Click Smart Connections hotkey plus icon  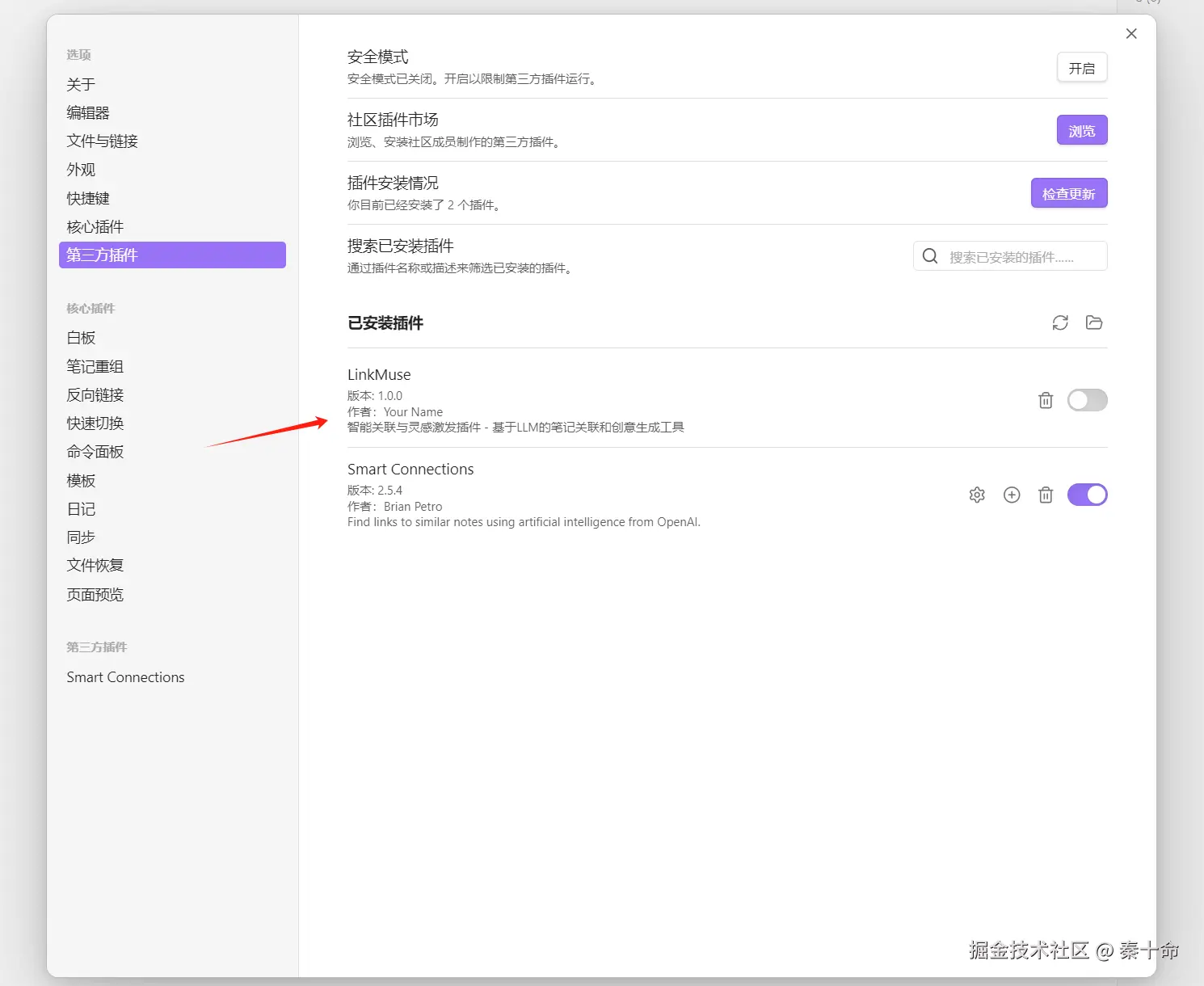coord(1012,495)
